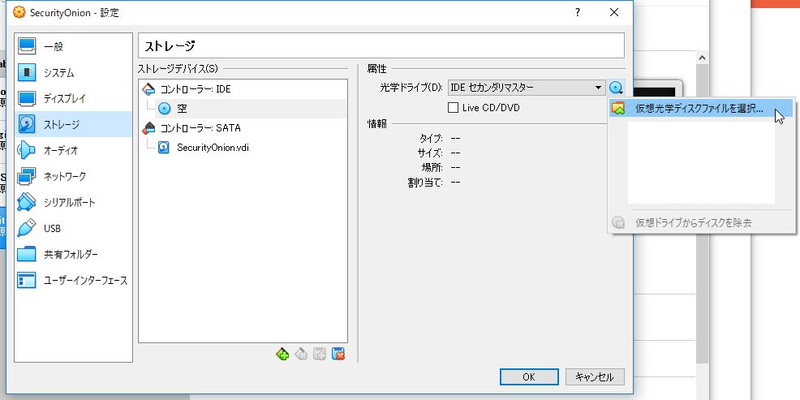Click the network monitors icon in sidebar
The height and width of the screenshot is (400, 800).
tap(27, 177)
